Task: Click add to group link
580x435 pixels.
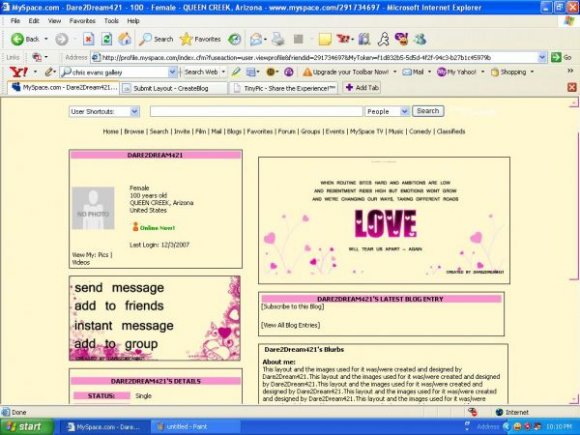Action: tap(116, 344)
